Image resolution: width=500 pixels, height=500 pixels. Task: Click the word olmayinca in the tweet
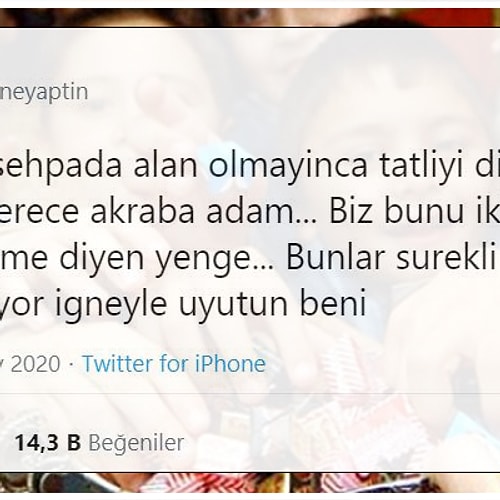point(288,166)
